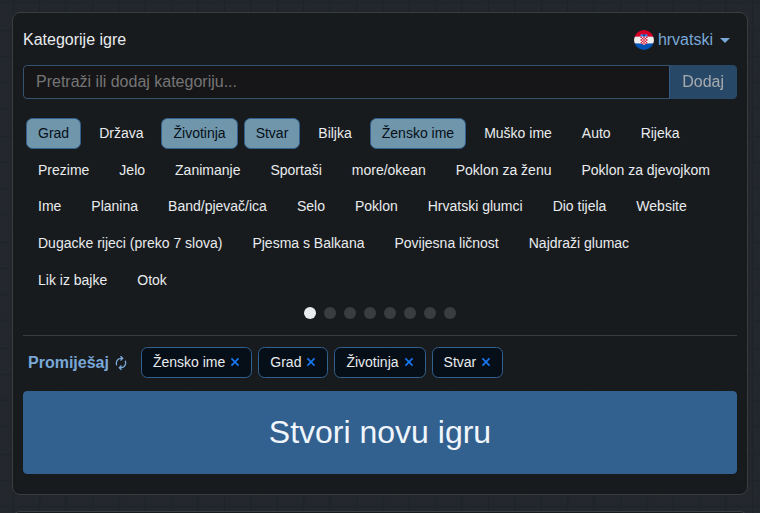760x513 pixels.
Task: Remove Žensko ime chip via its x icon
Action: (235, 362)
